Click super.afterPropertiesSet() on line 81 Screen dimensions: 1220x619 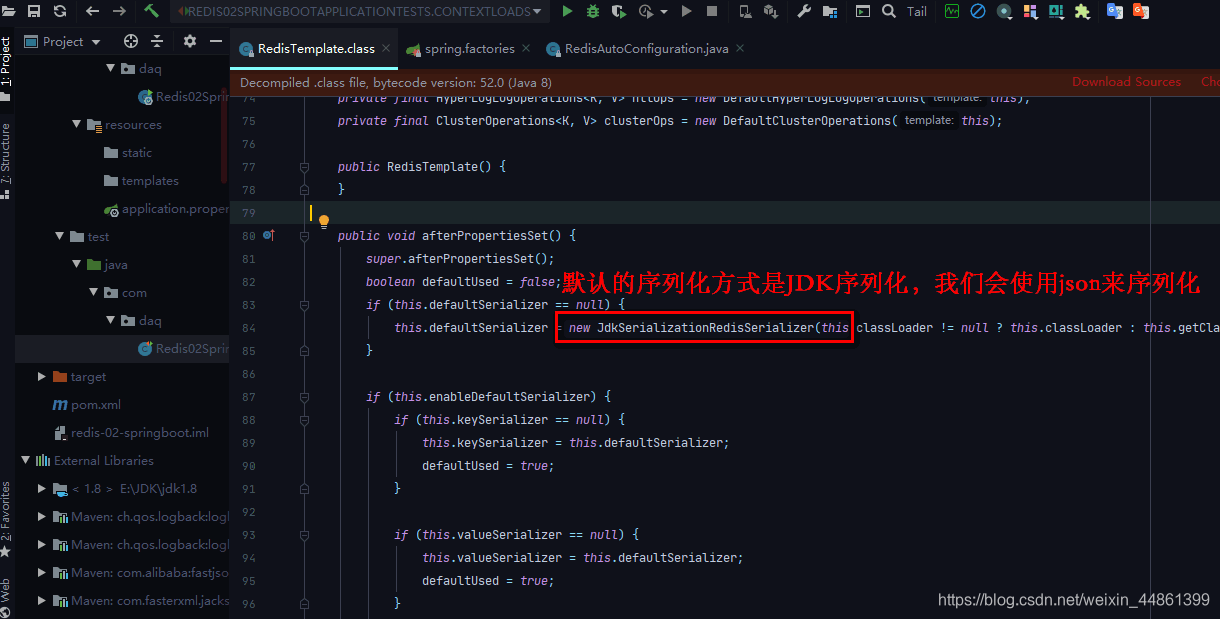[460, 259]
